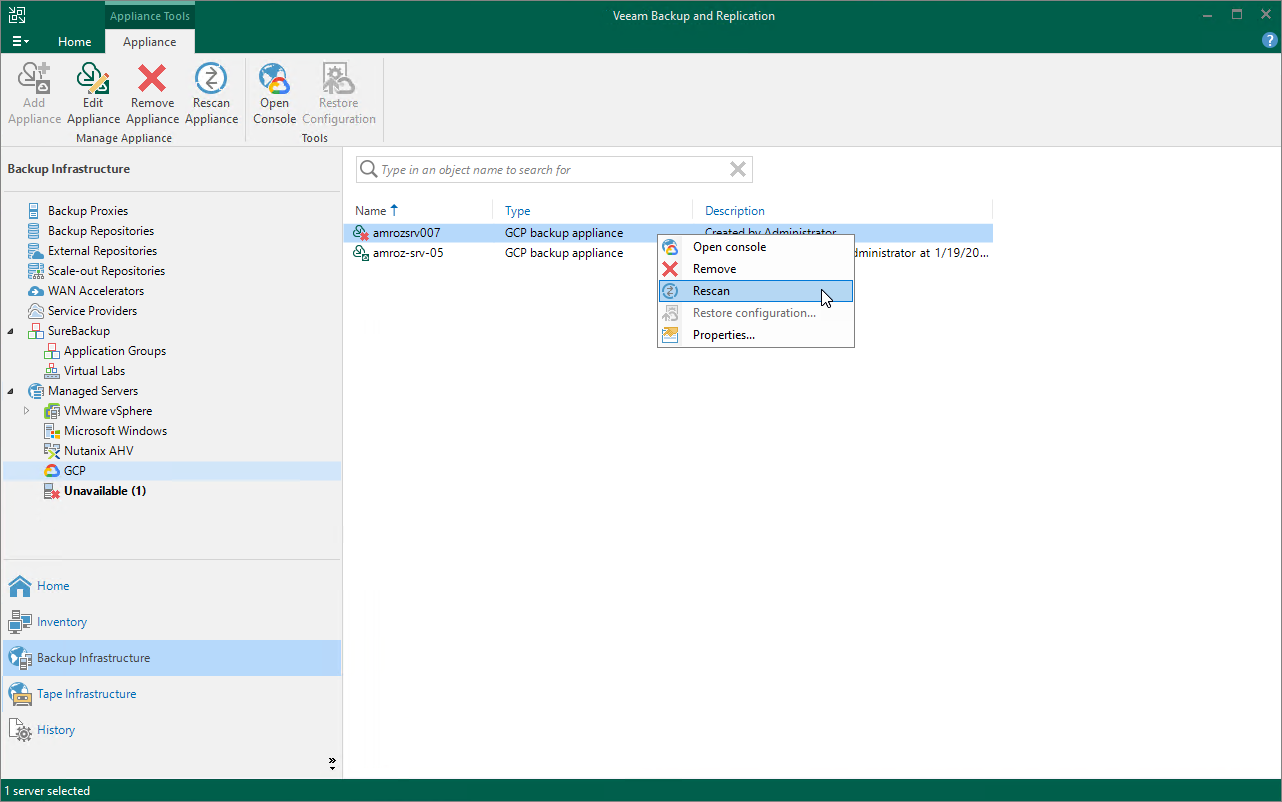Choose Rescan from the context menu

coord(756,291)
